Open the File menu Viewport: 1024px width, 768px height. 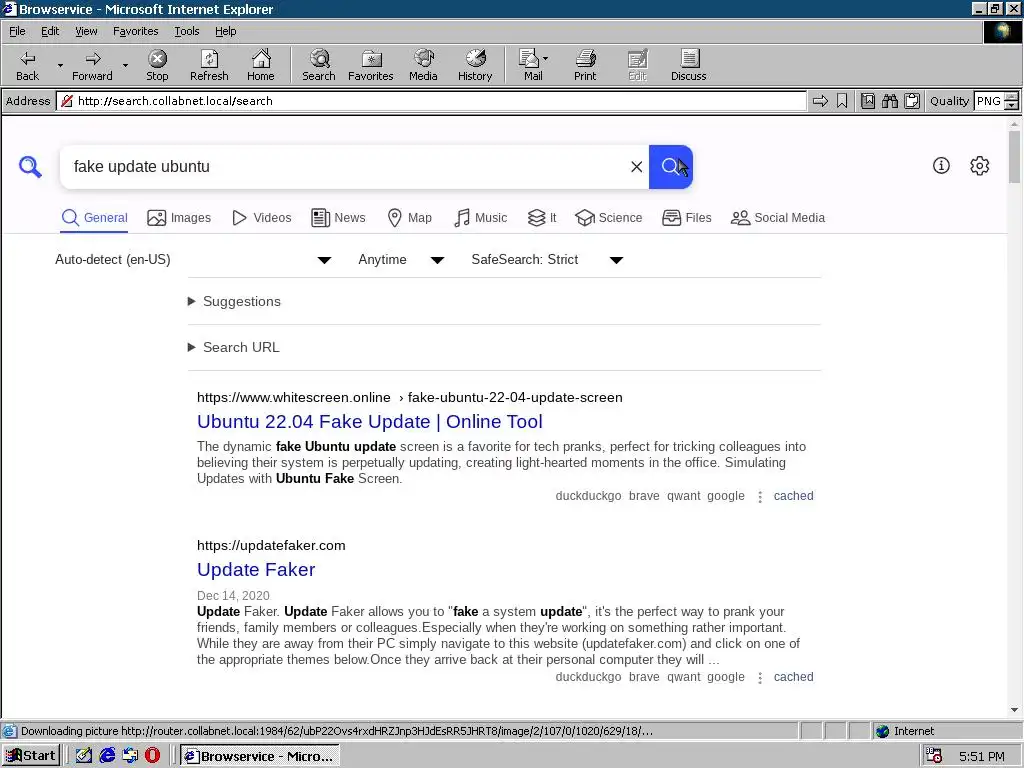coord(17,31)
